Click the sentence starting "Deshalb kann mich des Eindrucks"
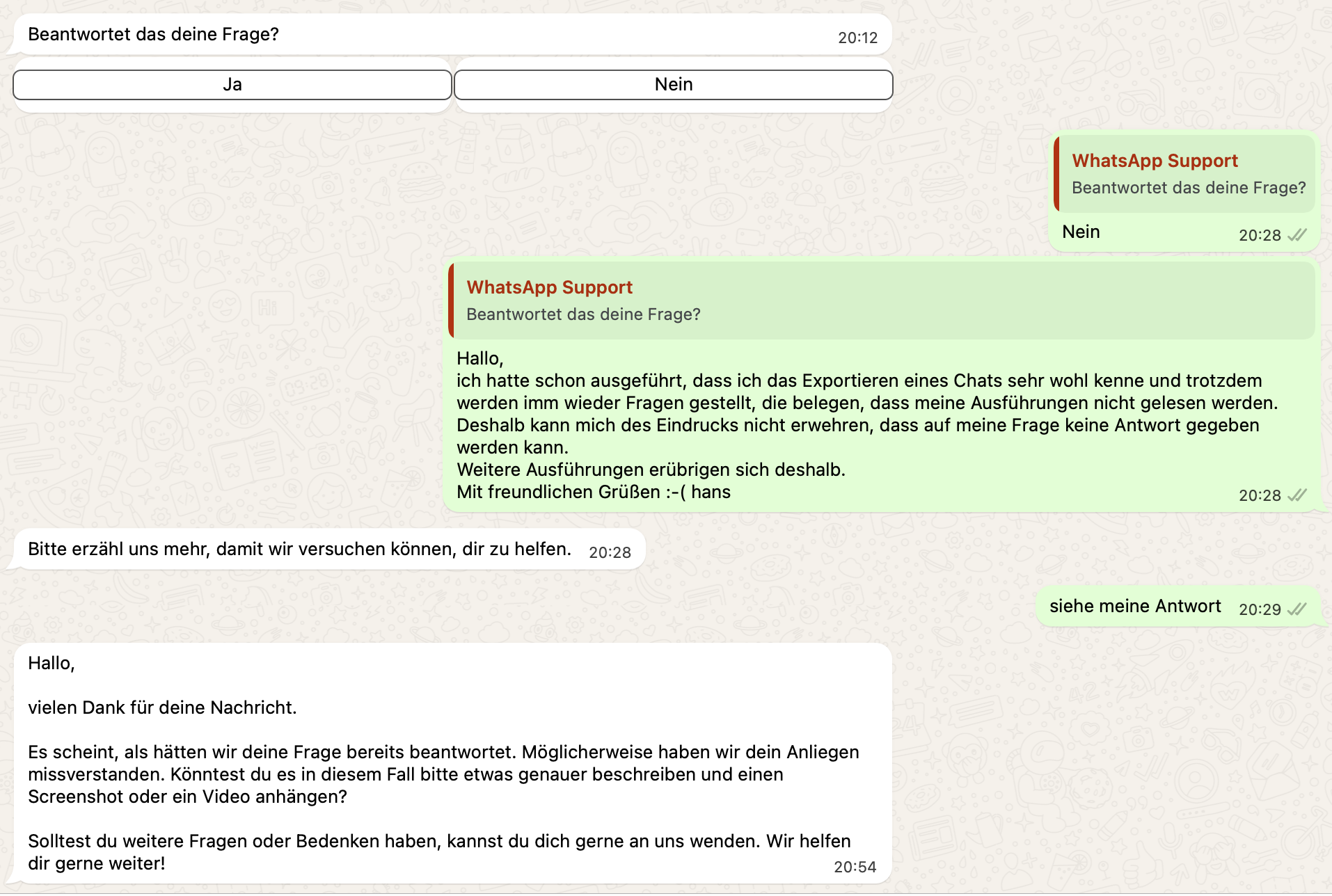 [x=858, y=436]
